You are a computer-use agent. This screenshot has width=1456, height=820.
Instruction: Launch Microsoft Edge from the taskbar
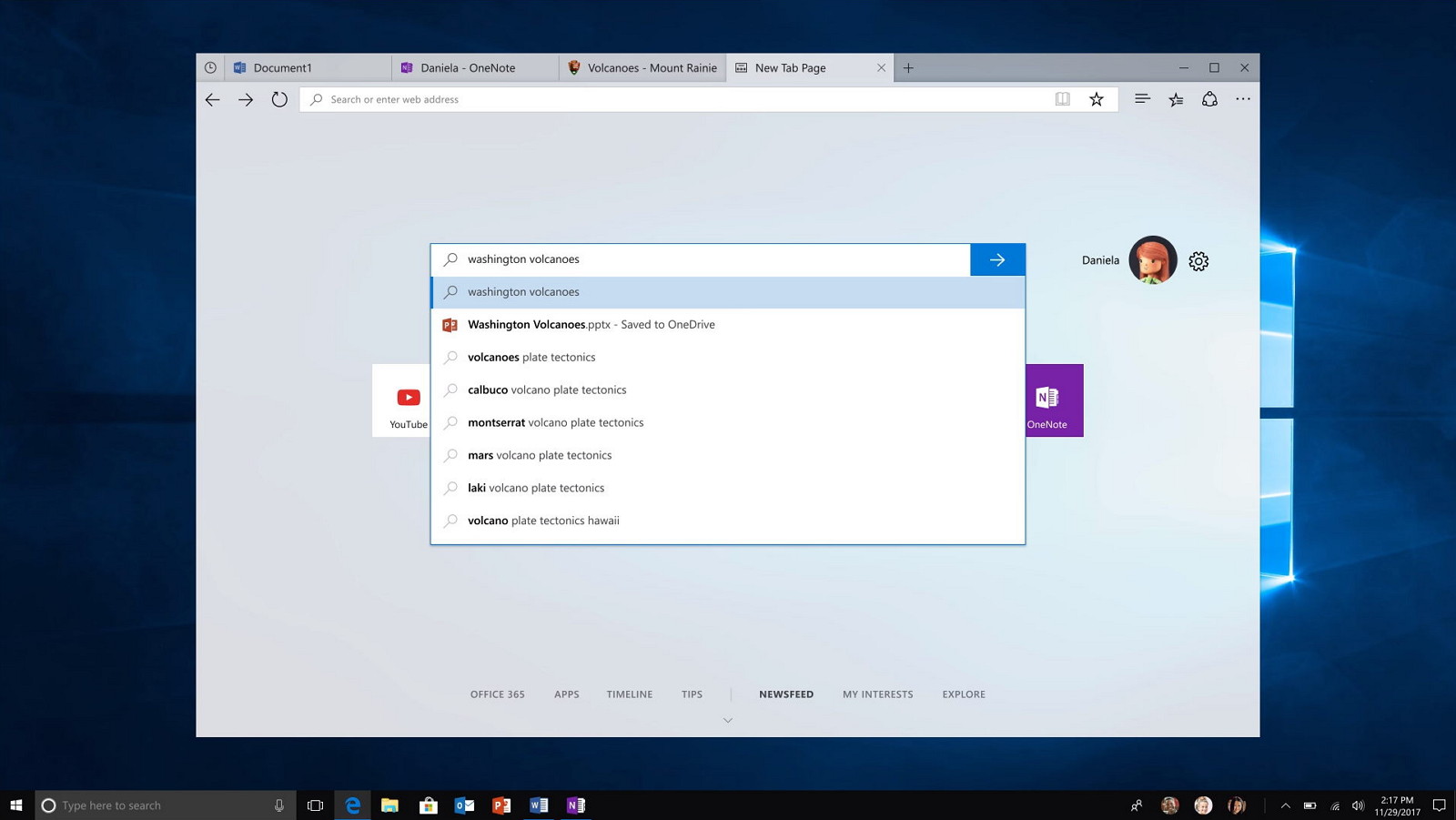coord(352,805)
